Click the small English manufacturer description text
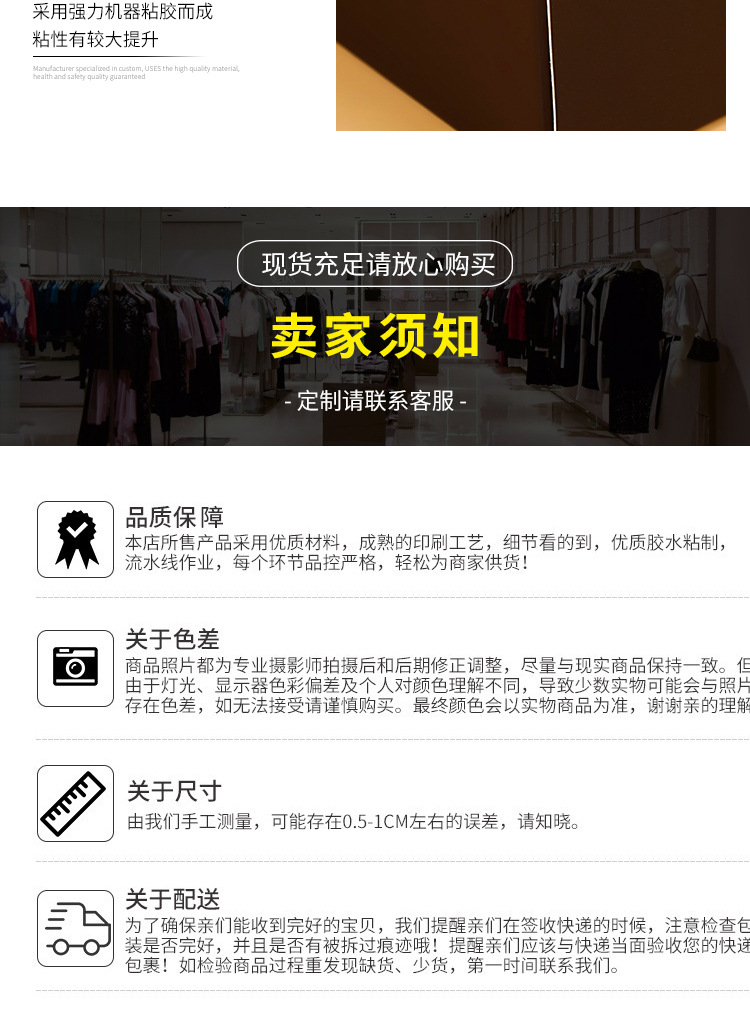This screenshot has width=750, height=1022. (x=136, y=72)
